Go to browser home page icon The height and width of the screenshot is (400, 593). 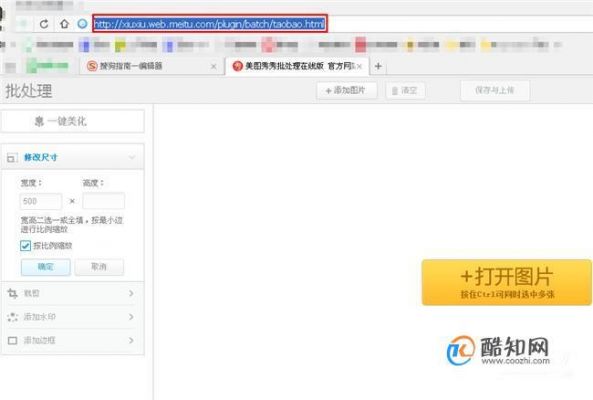(64, 24)
